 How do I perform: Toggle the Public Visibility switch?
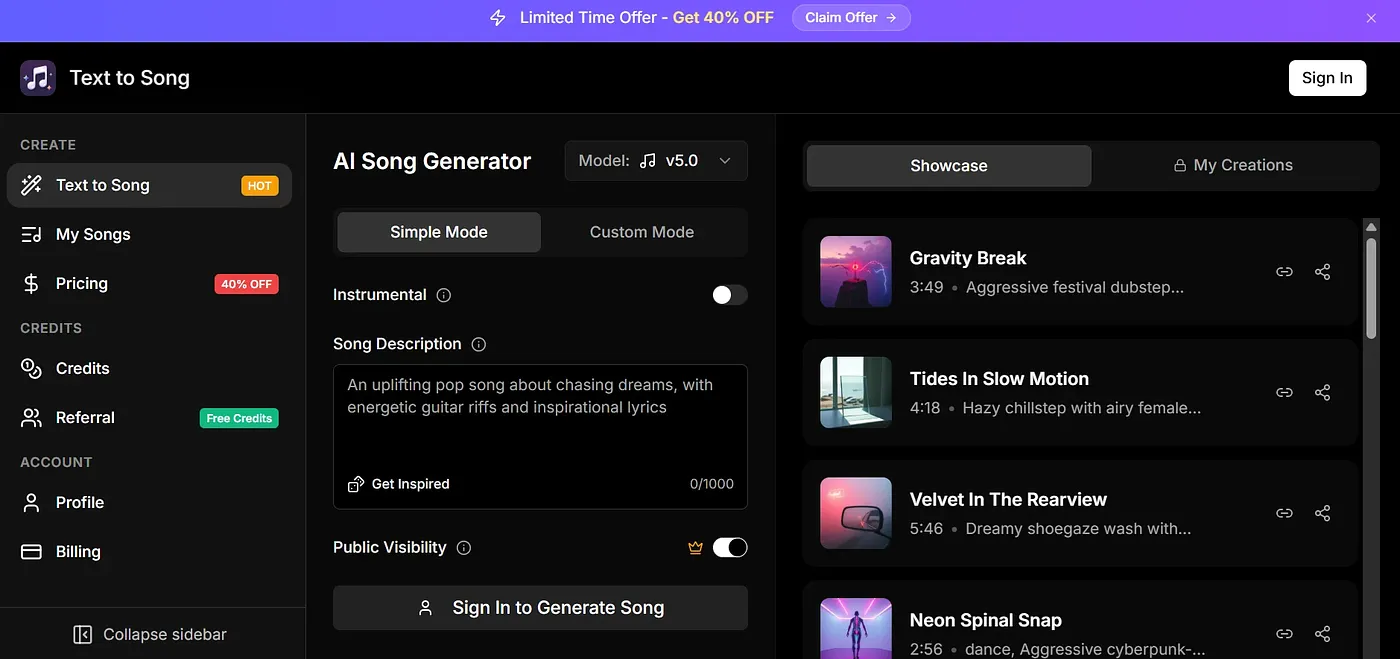730,547
